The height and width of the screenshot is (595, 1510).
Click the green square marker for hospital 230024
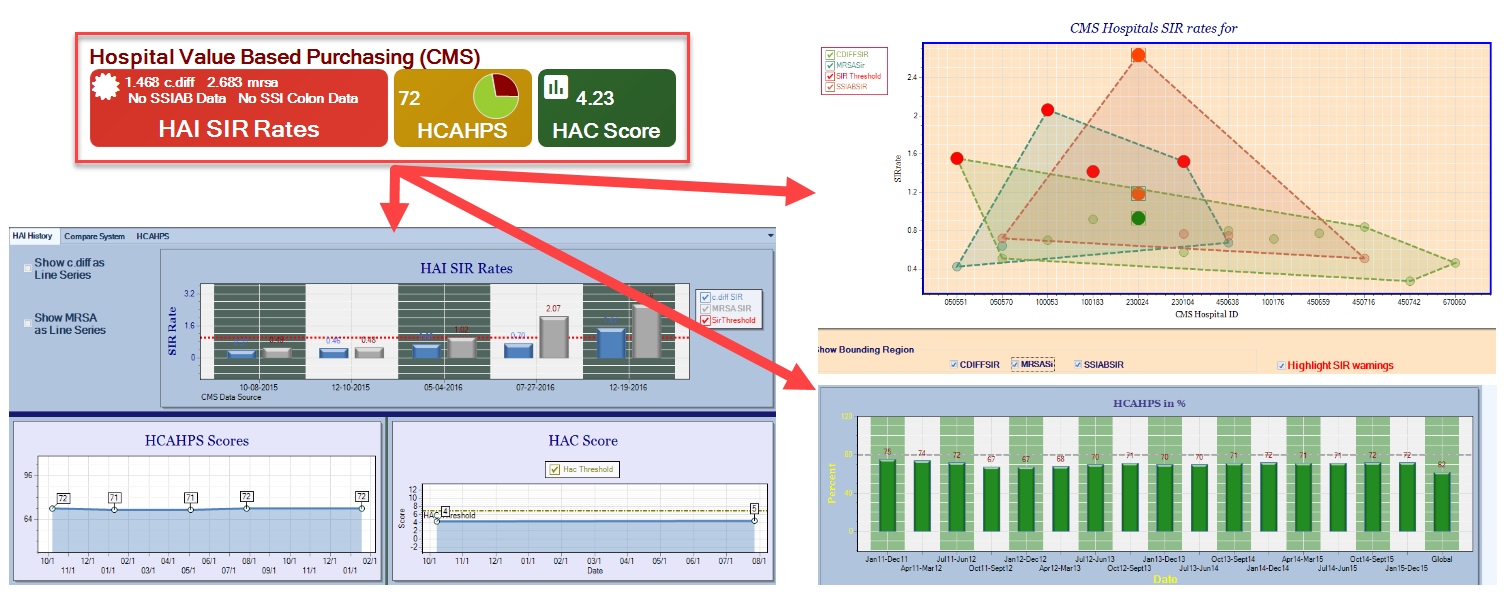[1138, 218]
